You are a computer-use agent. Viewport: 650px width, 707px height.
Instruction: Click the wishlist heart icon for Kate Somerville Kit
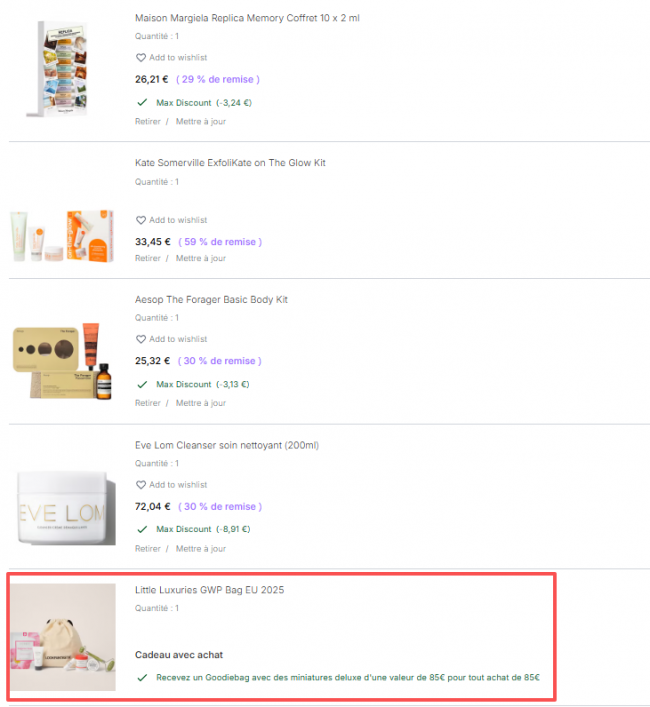click(x=141, y=220)
